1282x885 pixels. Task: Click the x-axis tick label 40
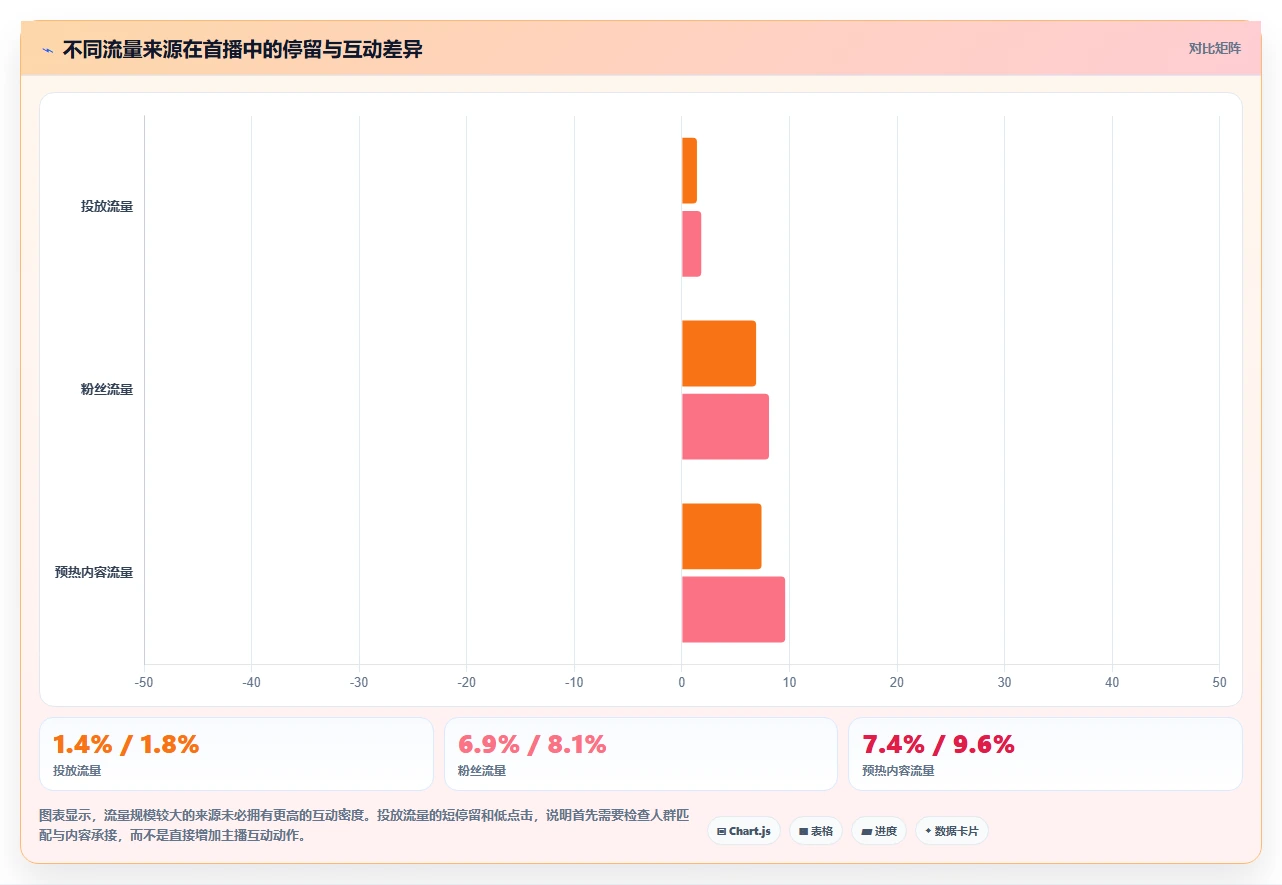click(1112, 683)
